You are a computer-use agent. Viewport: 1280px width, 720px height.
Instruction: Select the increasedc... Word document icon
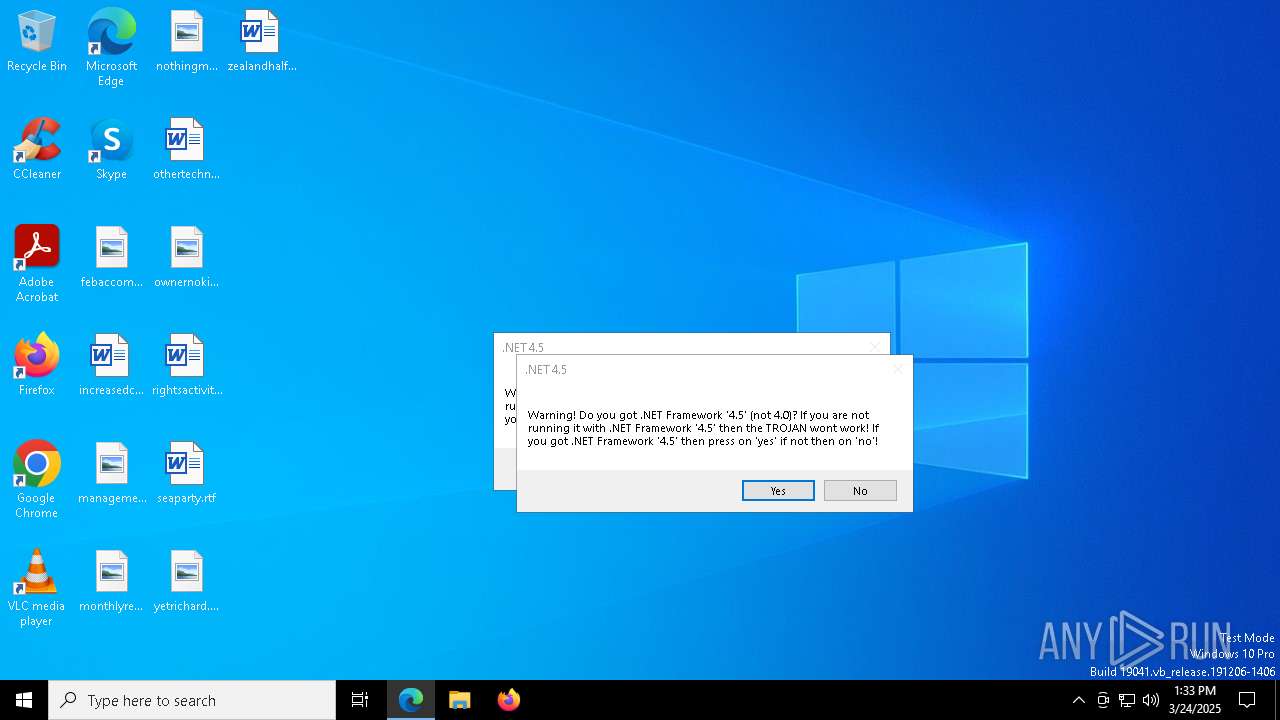(x=111, y=366)
